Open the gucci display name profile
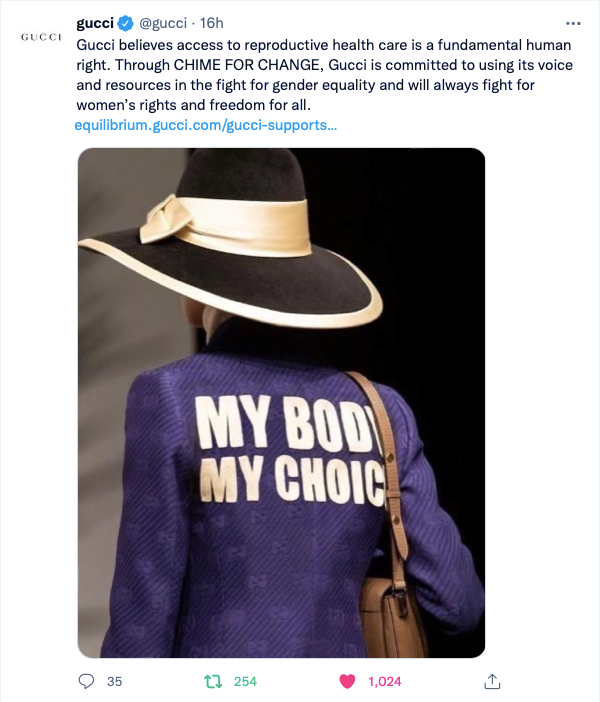This screenshot has width=600, height=702. (x=95, y=23)
